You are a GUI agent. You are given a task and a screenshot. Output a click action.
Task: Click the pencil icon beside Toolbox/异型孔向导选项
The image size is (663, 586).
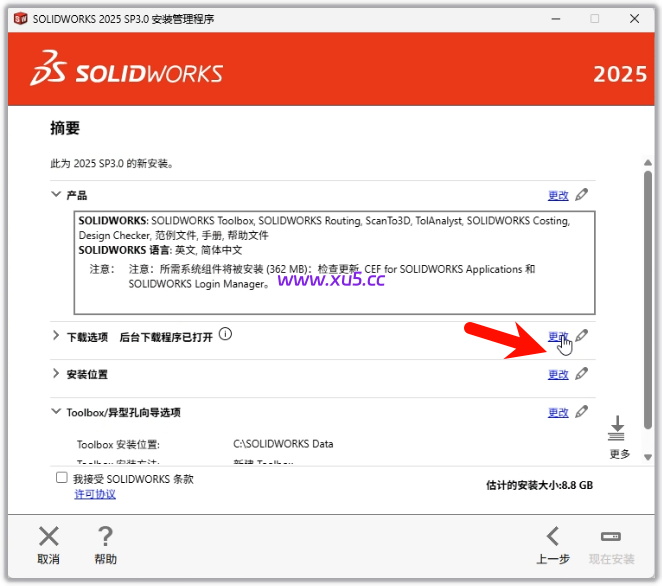click(x=582, y=412)
